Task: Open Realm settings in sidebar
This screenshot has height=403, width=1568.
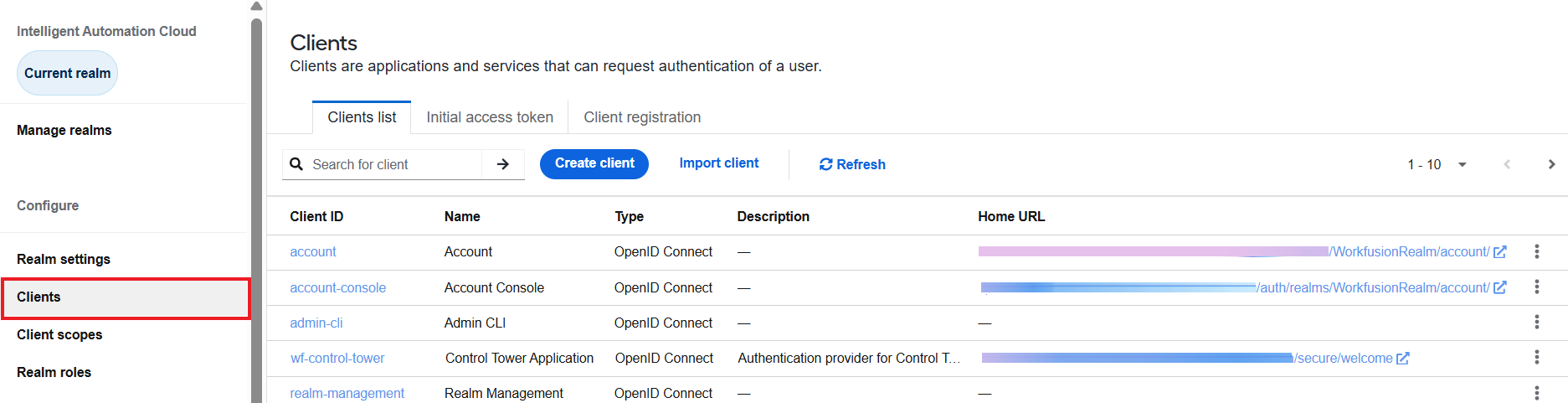Action: pyautogui.click(x=64, y=259)
